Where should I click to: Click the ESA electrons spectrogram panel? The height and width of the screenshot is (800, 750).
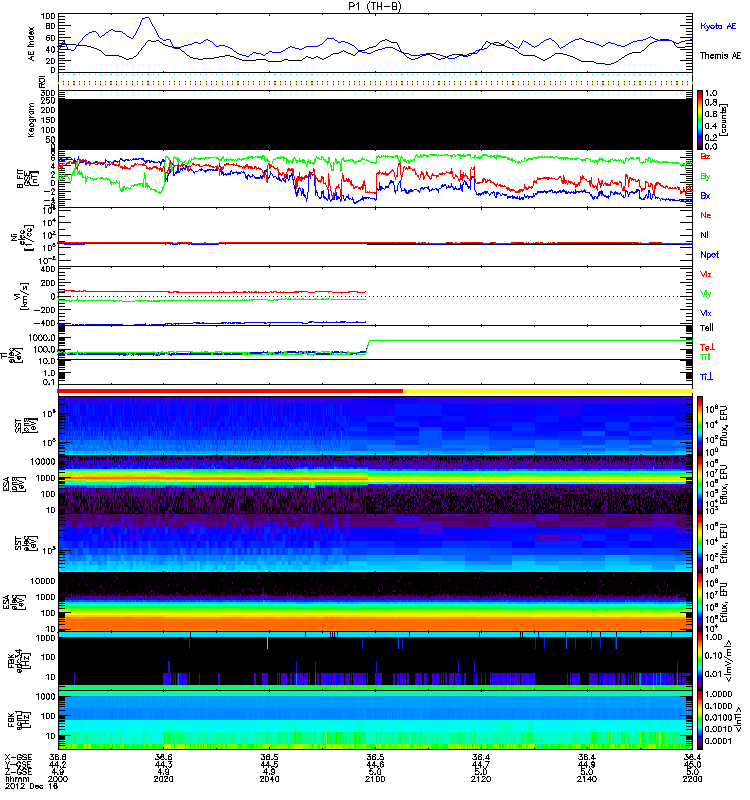(375, 603)
